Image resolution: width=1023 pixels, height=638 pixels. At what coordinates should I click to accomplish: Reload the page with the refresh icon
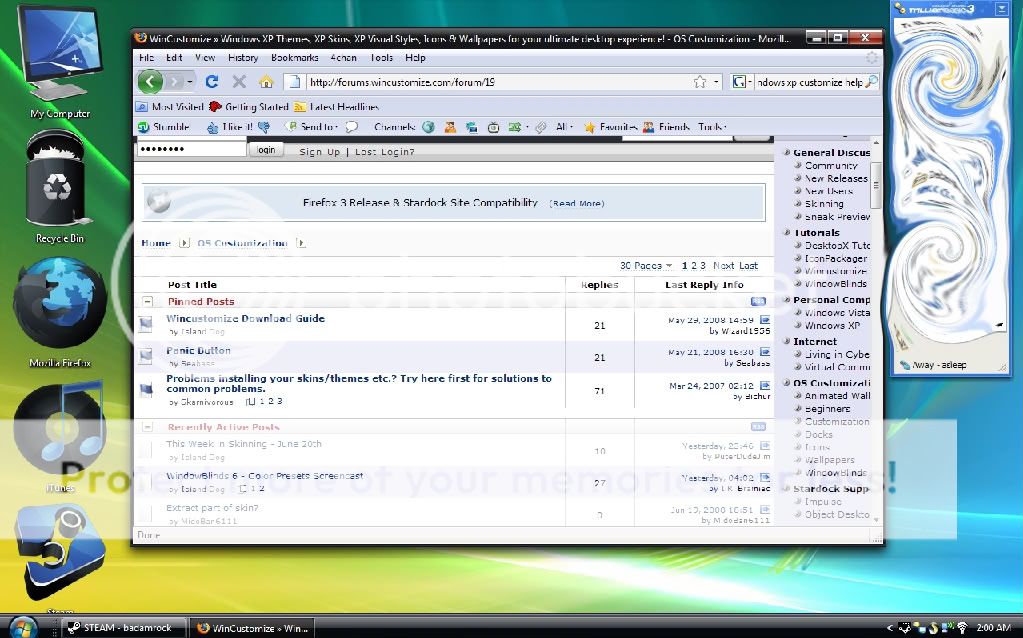(x=212, y=82)
